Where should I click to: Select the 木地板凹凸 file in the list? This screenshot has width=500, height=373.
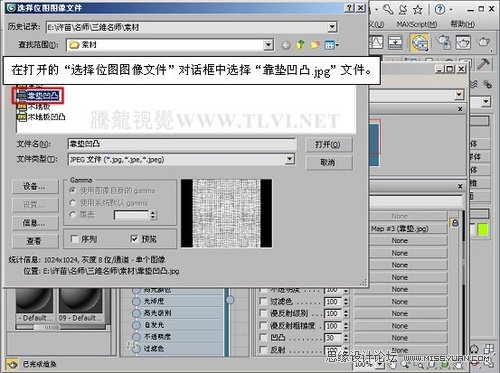coord(41,117)
